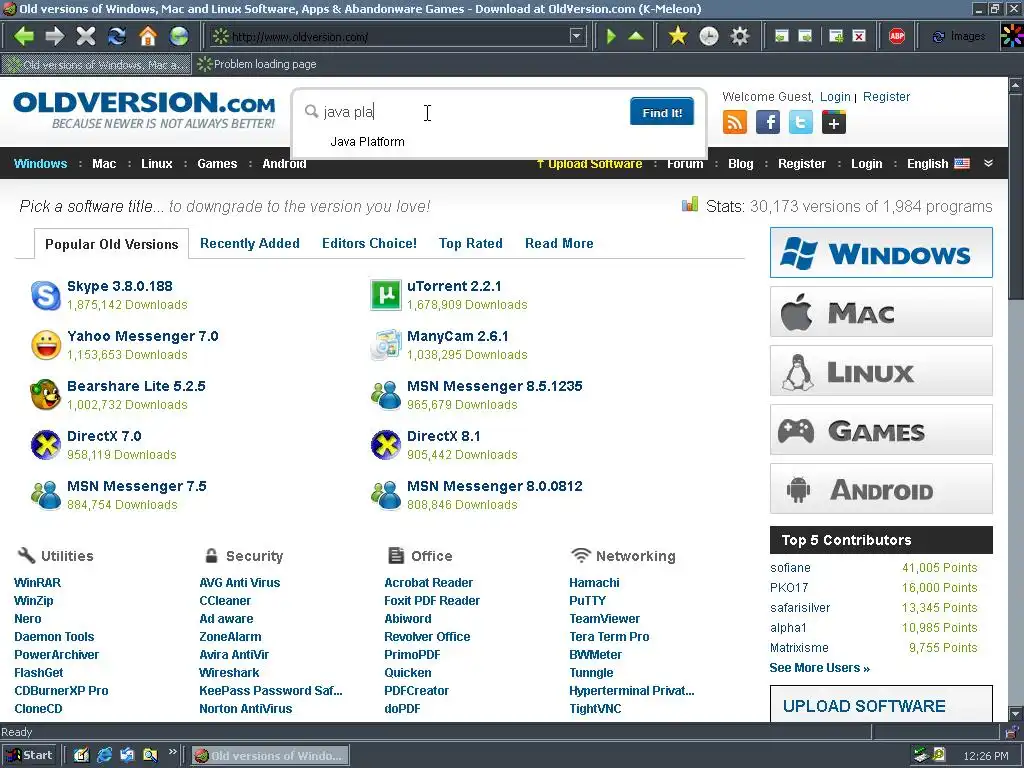
Task: Close the current tab with red X window icon
Action: pos(859,36)
